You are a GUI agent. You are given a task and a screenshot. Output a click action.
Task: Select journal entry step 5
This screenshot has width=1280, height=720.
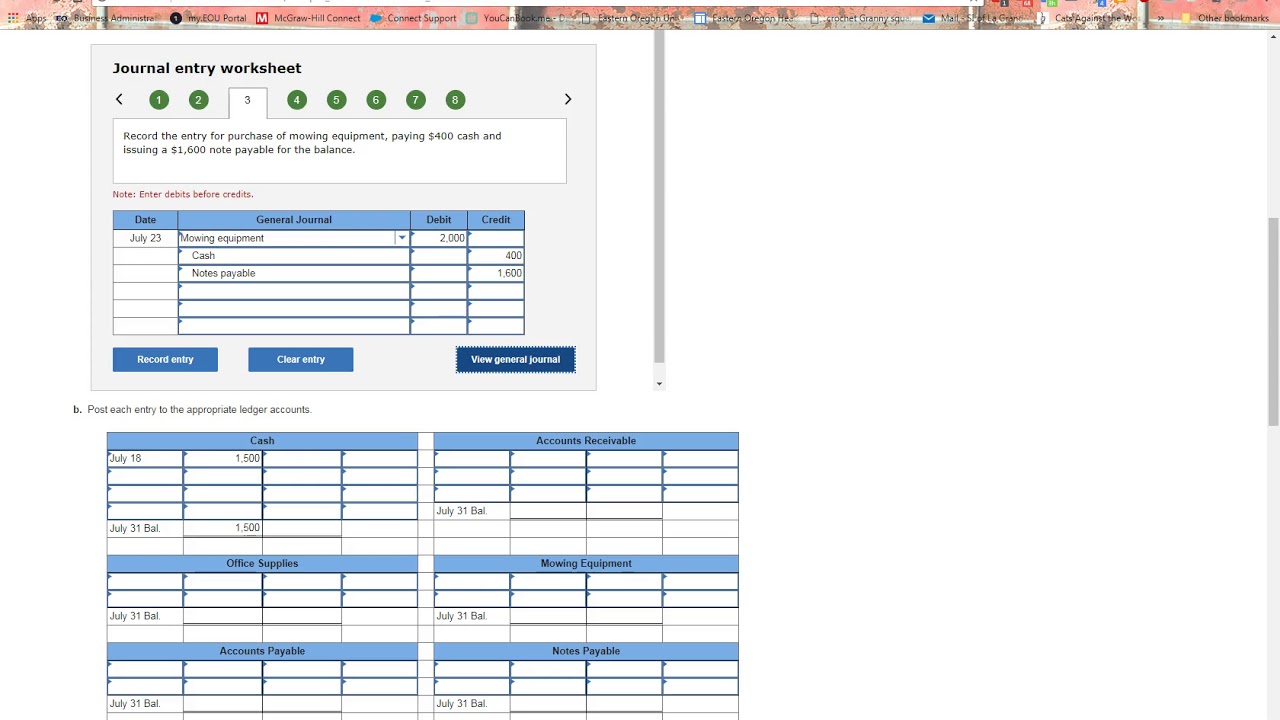tap(336, 99)
